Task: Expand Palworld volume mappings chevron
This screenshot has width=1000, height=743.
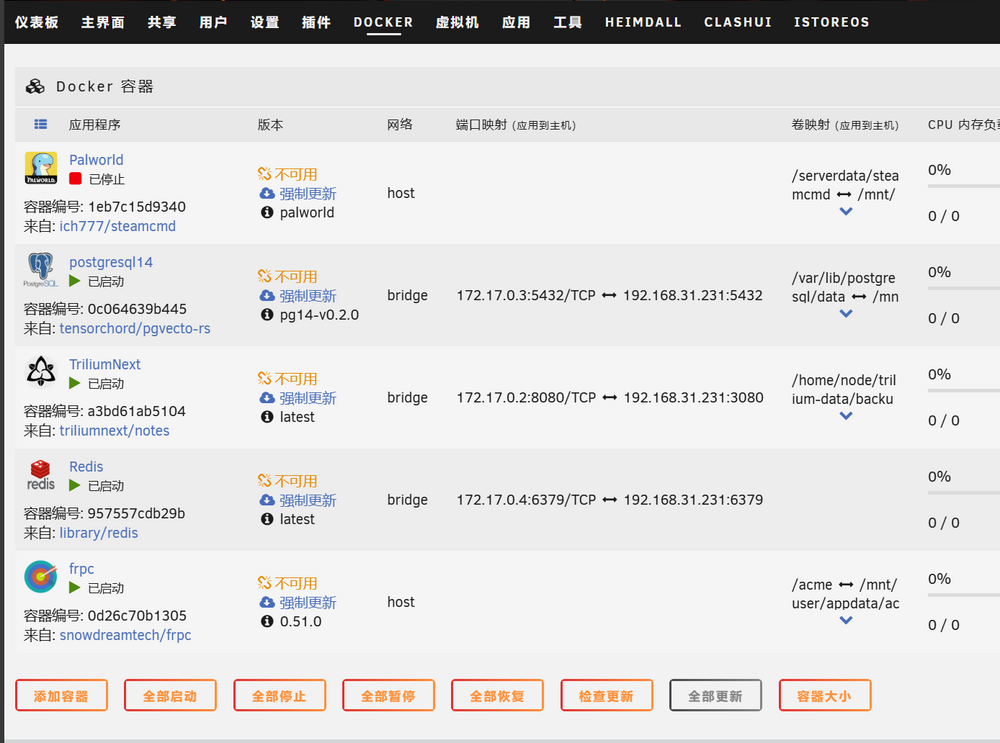Action: (846, 211)
